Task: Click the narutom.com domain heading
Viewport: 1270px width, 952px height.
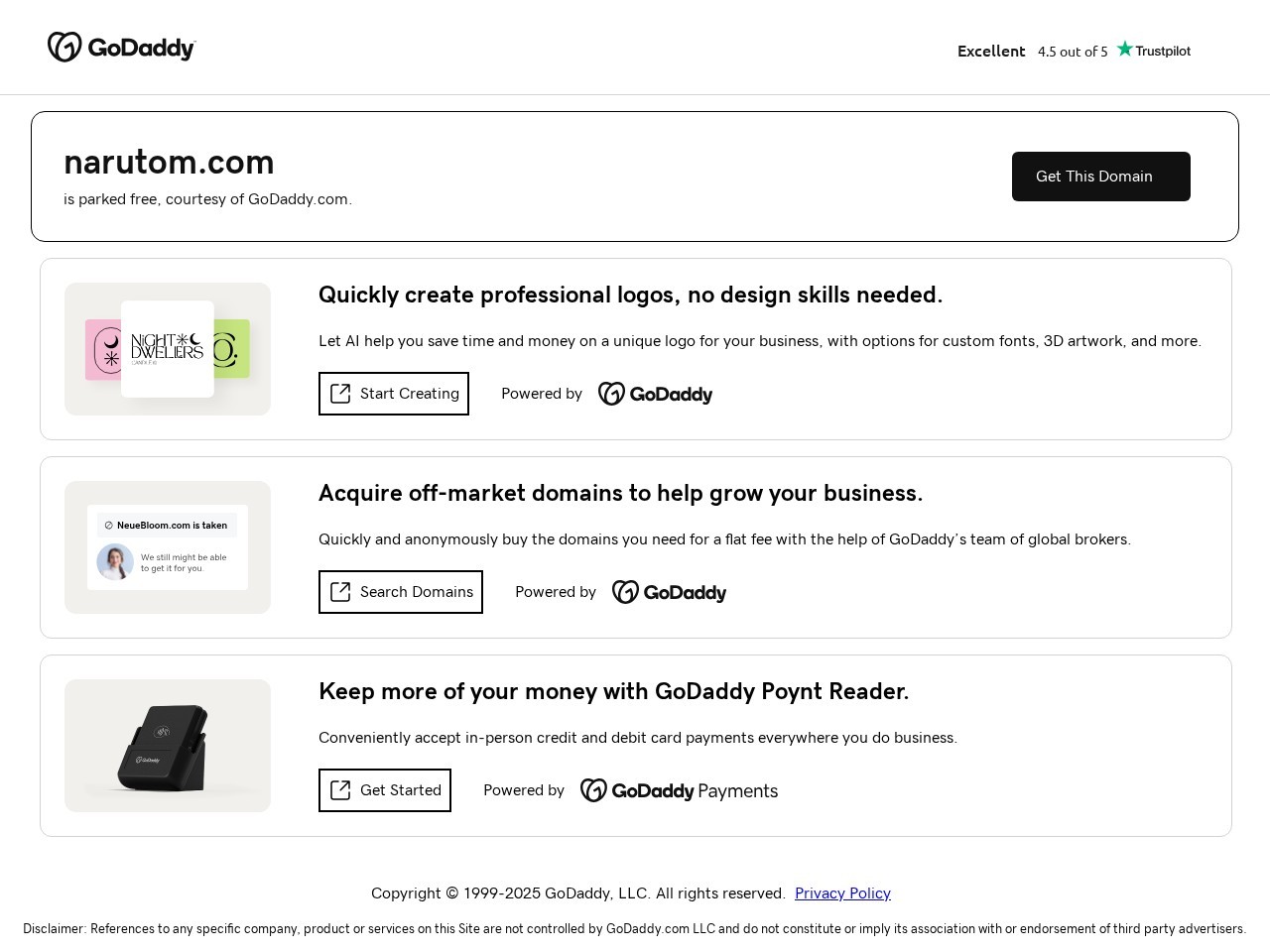Action: 169,162
